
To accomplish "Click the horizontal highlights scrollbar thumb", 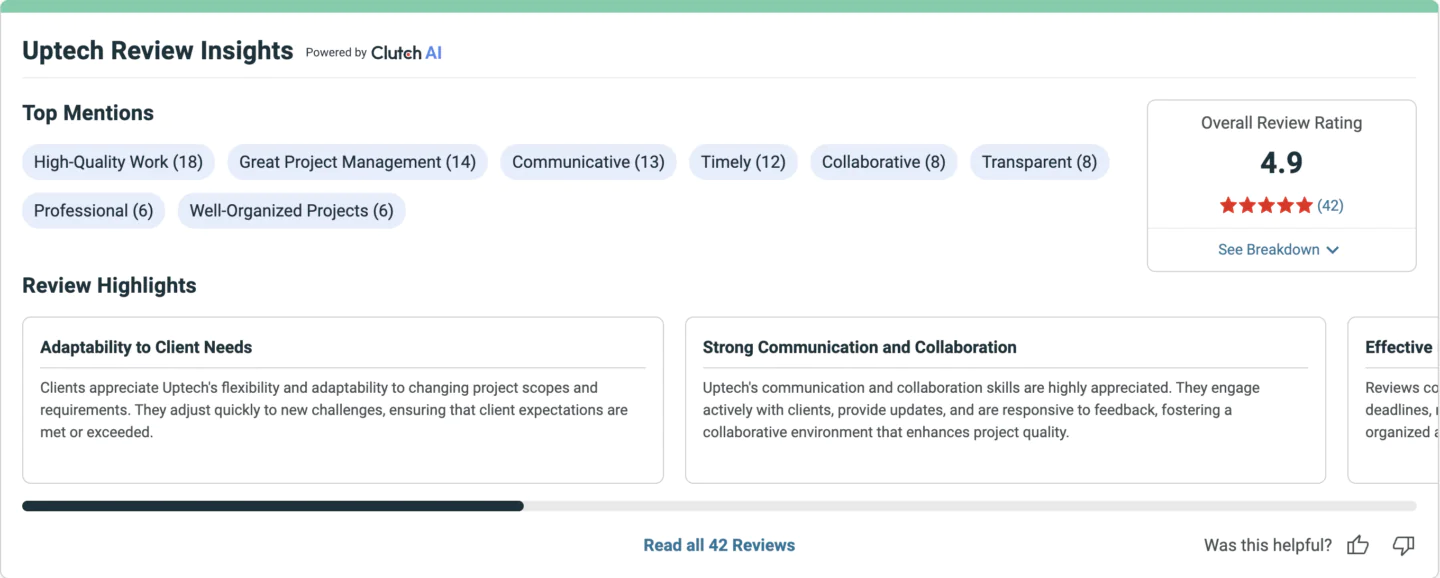I will (273, 506).
